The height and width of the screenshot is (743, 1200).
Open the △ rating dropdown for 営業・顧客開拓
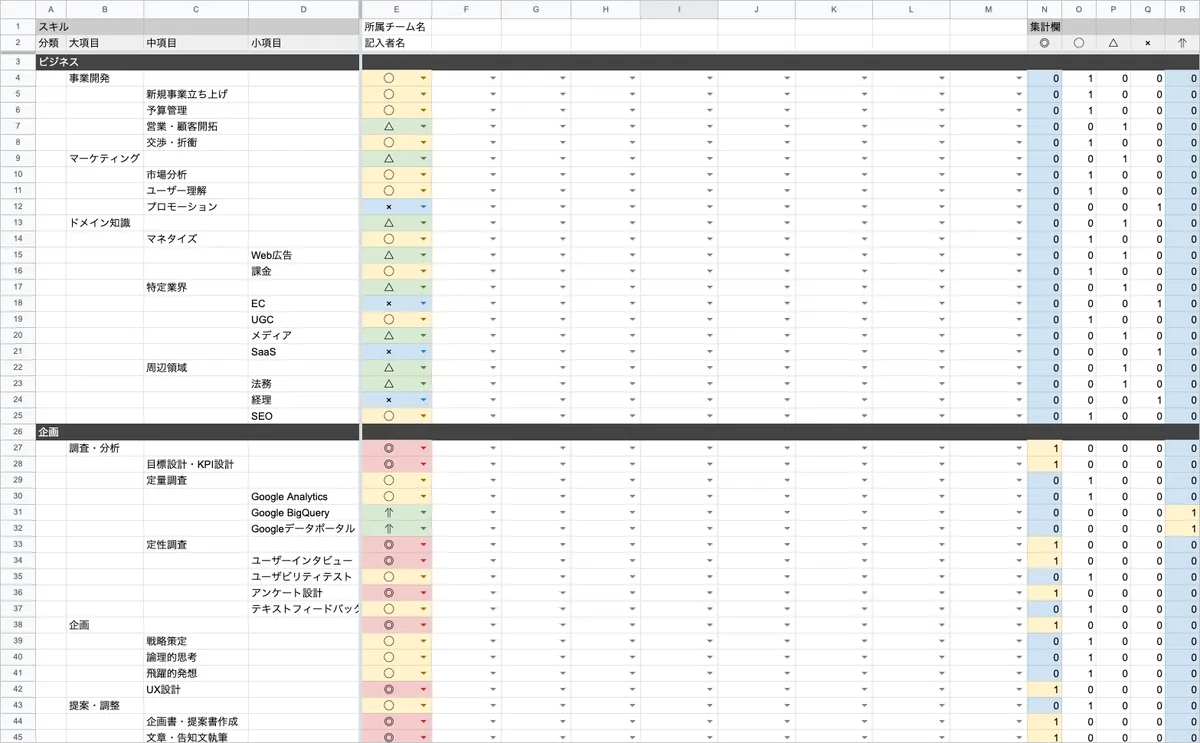point(424,126)
